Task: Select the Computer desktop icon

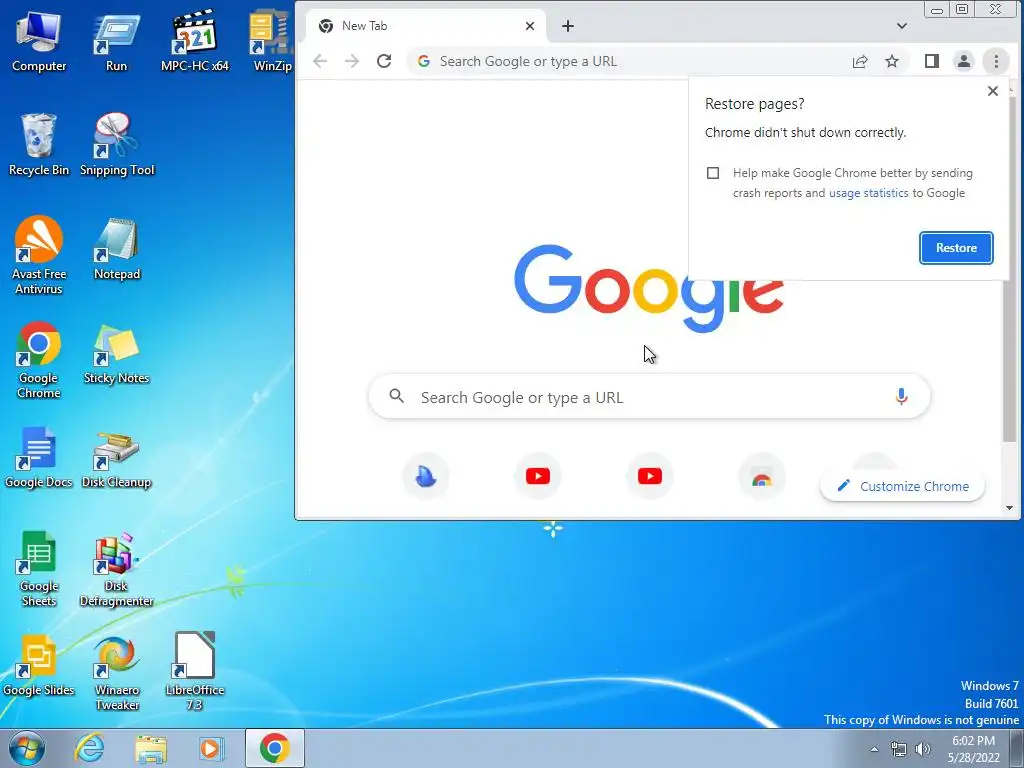Action: (39, 41)
